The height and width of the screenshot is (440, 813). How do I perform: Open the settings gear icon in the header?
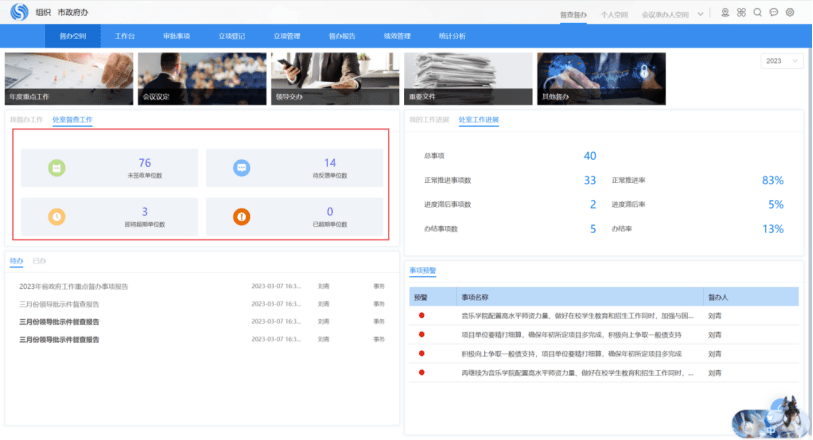pyautogui.click(x=790, y=12)
